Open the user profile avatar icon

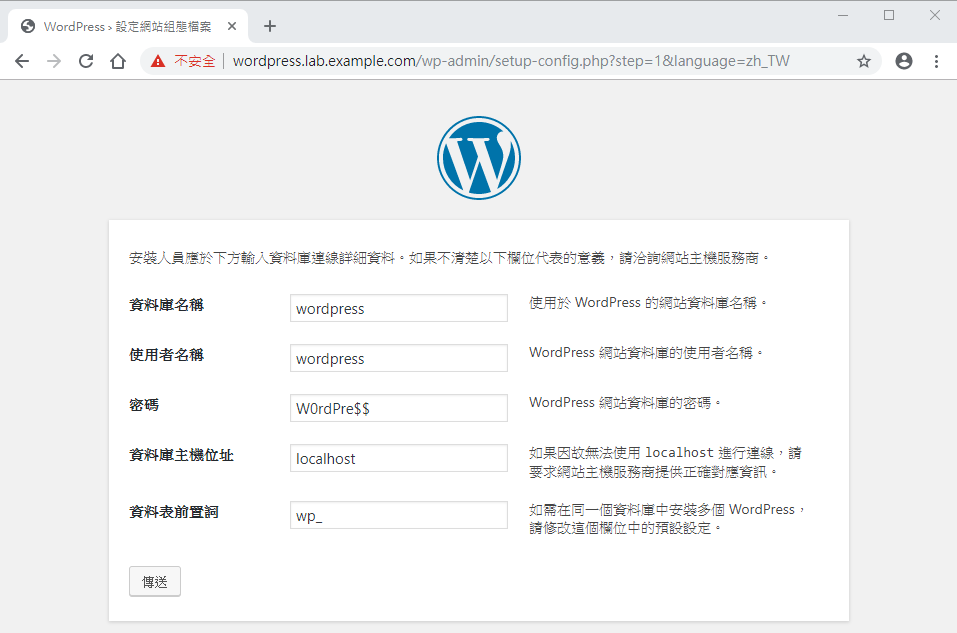coord(904,61)
